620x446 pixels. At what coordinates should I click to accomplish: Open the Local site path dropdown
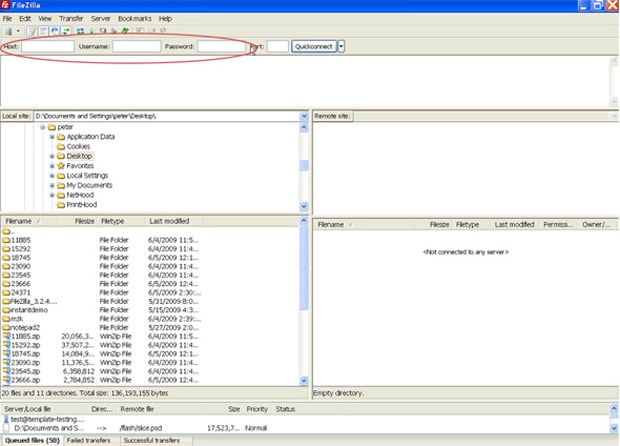pos(304,116)
